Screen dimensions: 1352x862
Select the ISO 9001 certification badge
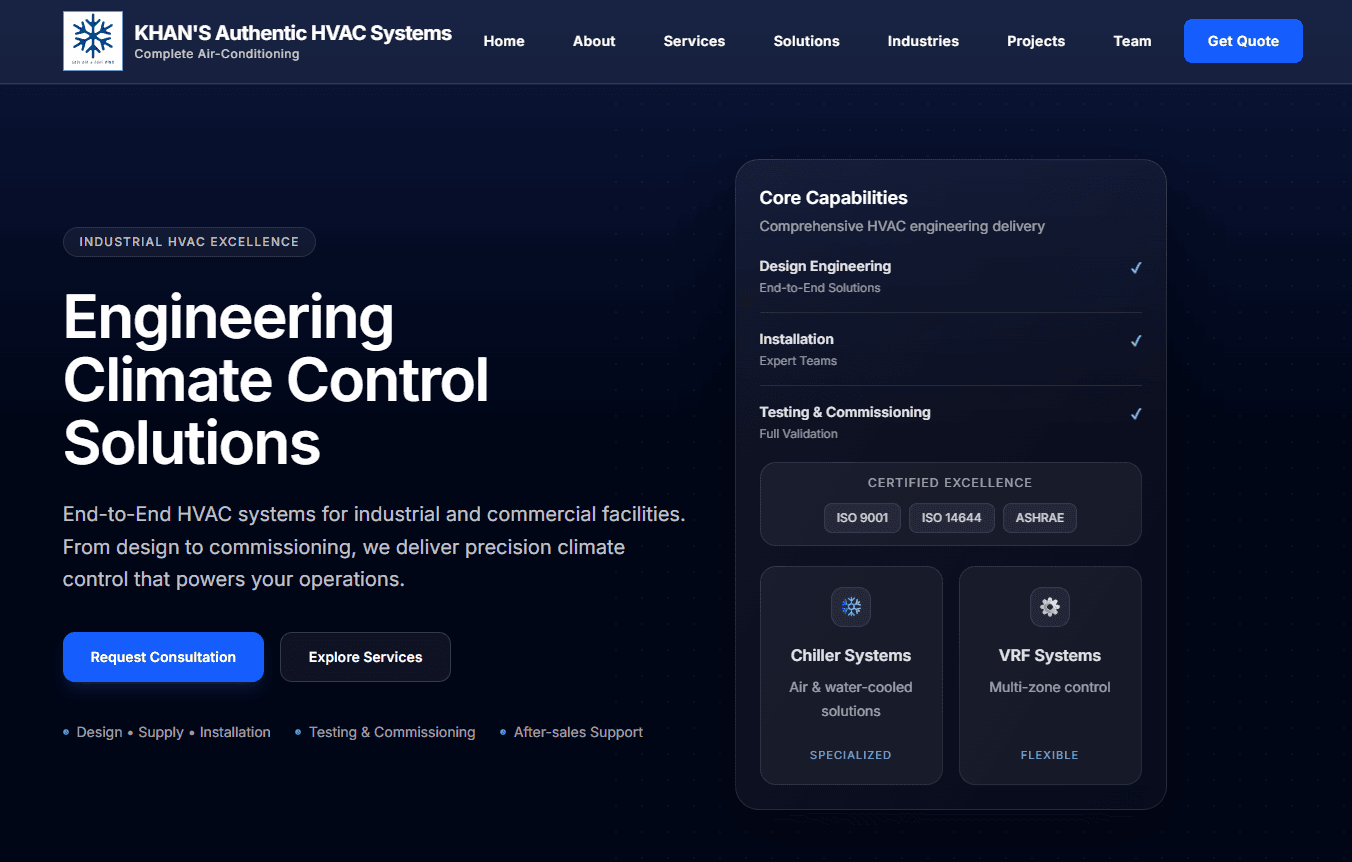point(862,518)
